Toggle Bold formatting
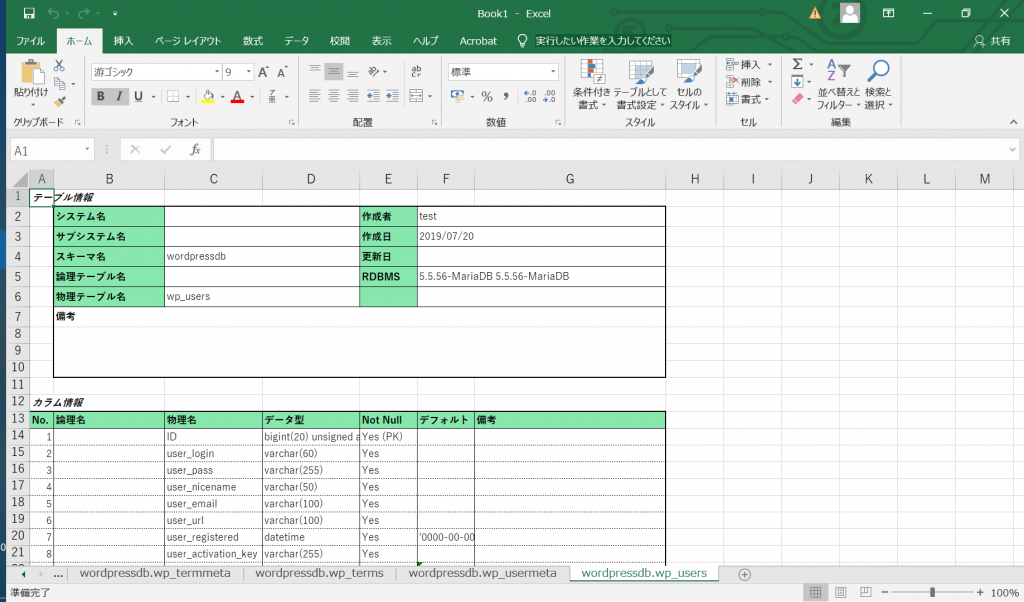The width and height of the screenshot is (1024, 602). point(101,97)
